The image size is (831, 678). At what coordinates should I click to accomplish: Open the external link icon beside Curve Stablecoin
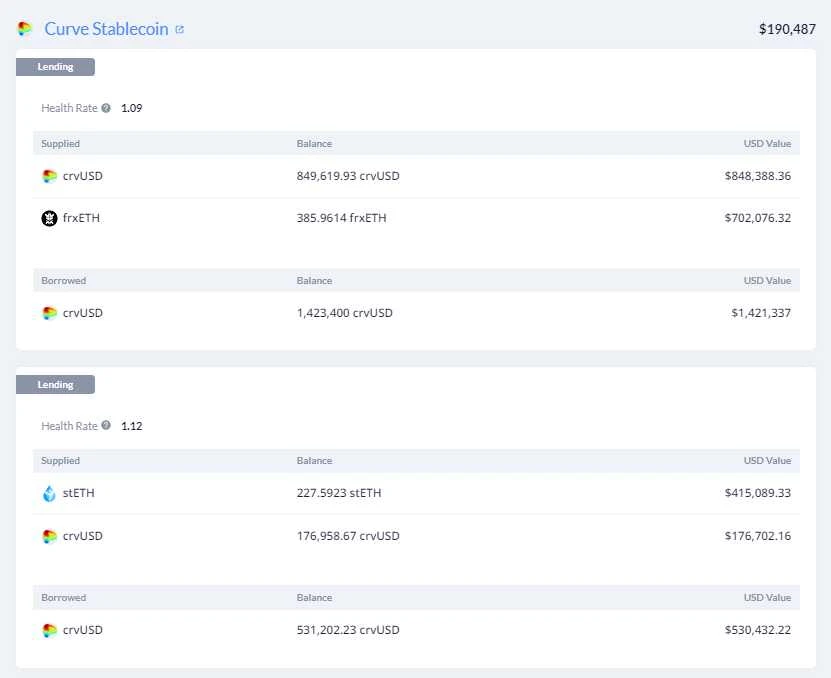coord(180,29)
